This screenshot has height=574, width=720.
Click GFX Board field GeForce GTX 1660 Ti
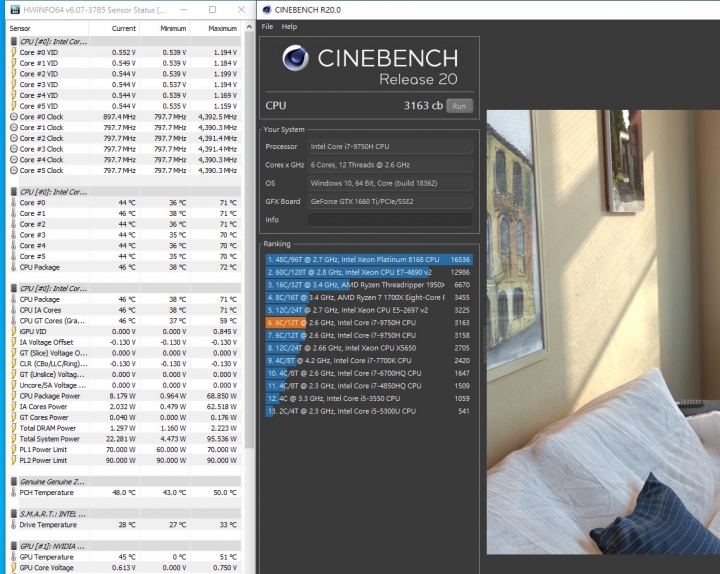point(390,201)
